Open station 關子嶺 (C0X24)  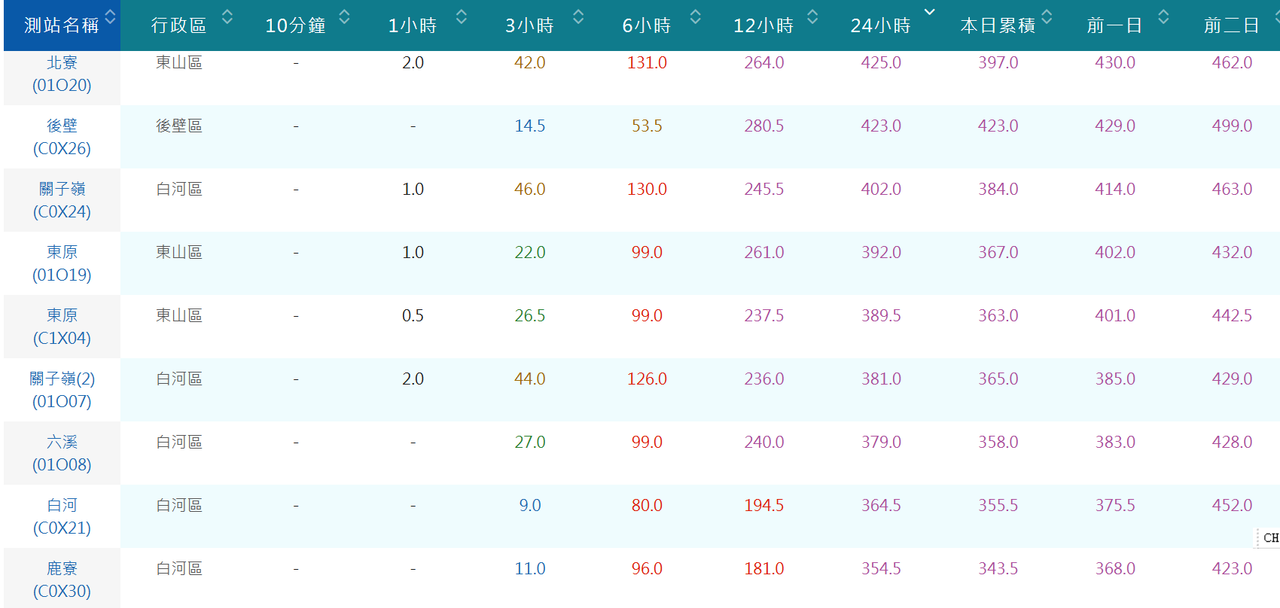click(x=62, y=200)
